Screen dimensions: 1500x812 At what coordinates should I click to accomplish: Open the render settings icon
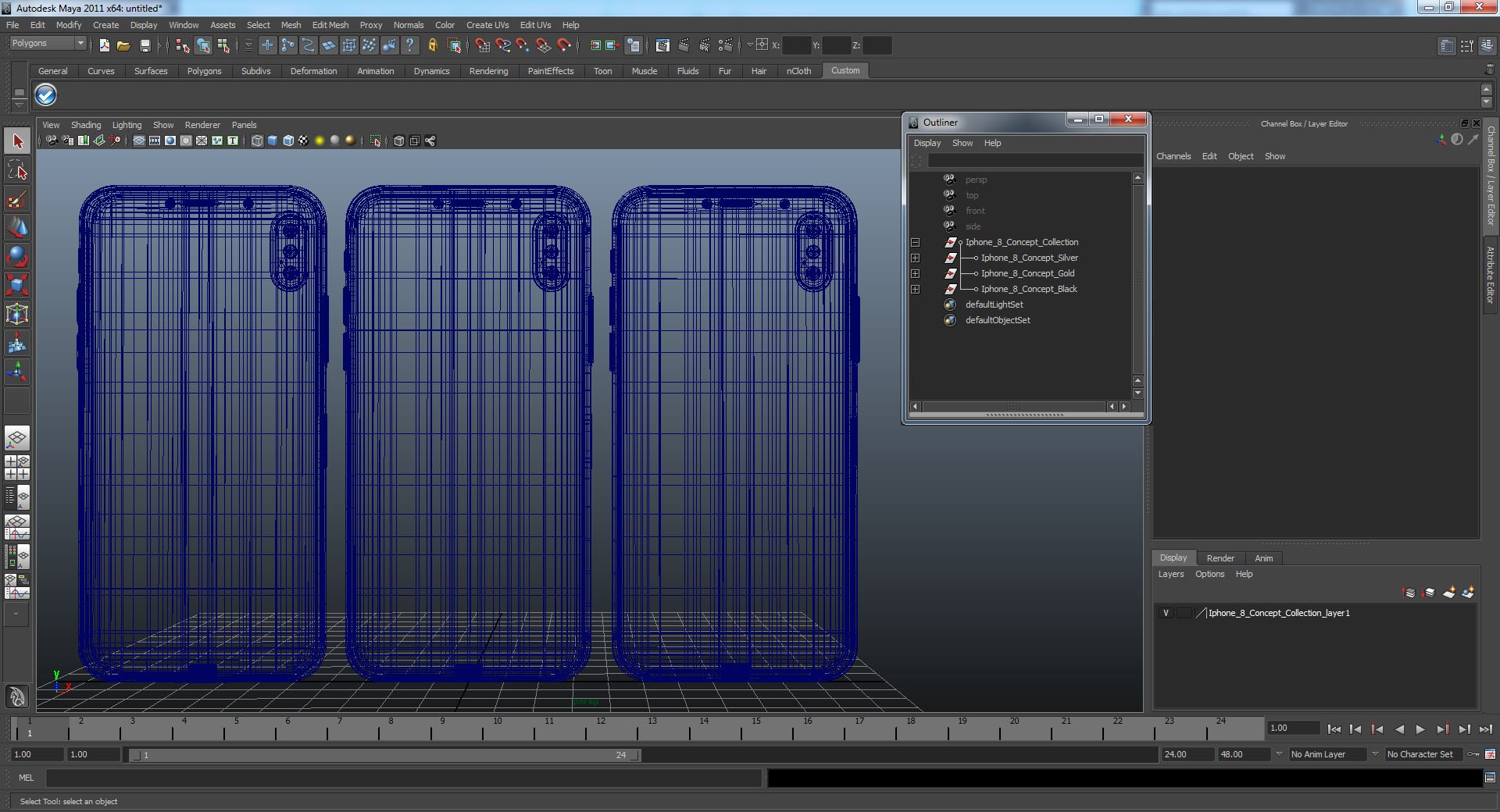pyautogui.click(x=726, y=45)
